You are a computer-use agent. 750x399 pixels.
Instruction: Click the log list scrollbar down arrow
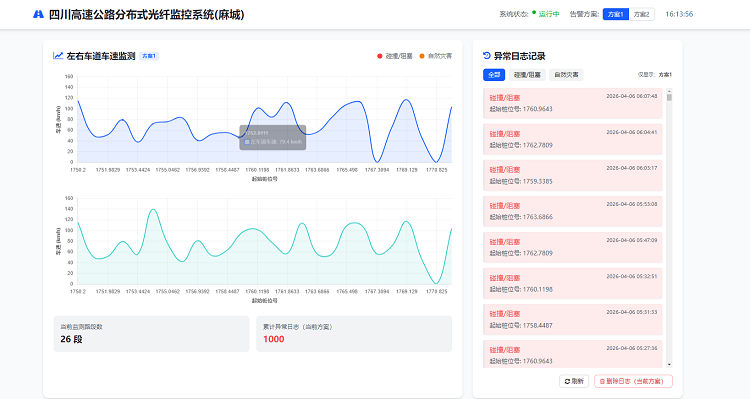(x=669, y=365)
